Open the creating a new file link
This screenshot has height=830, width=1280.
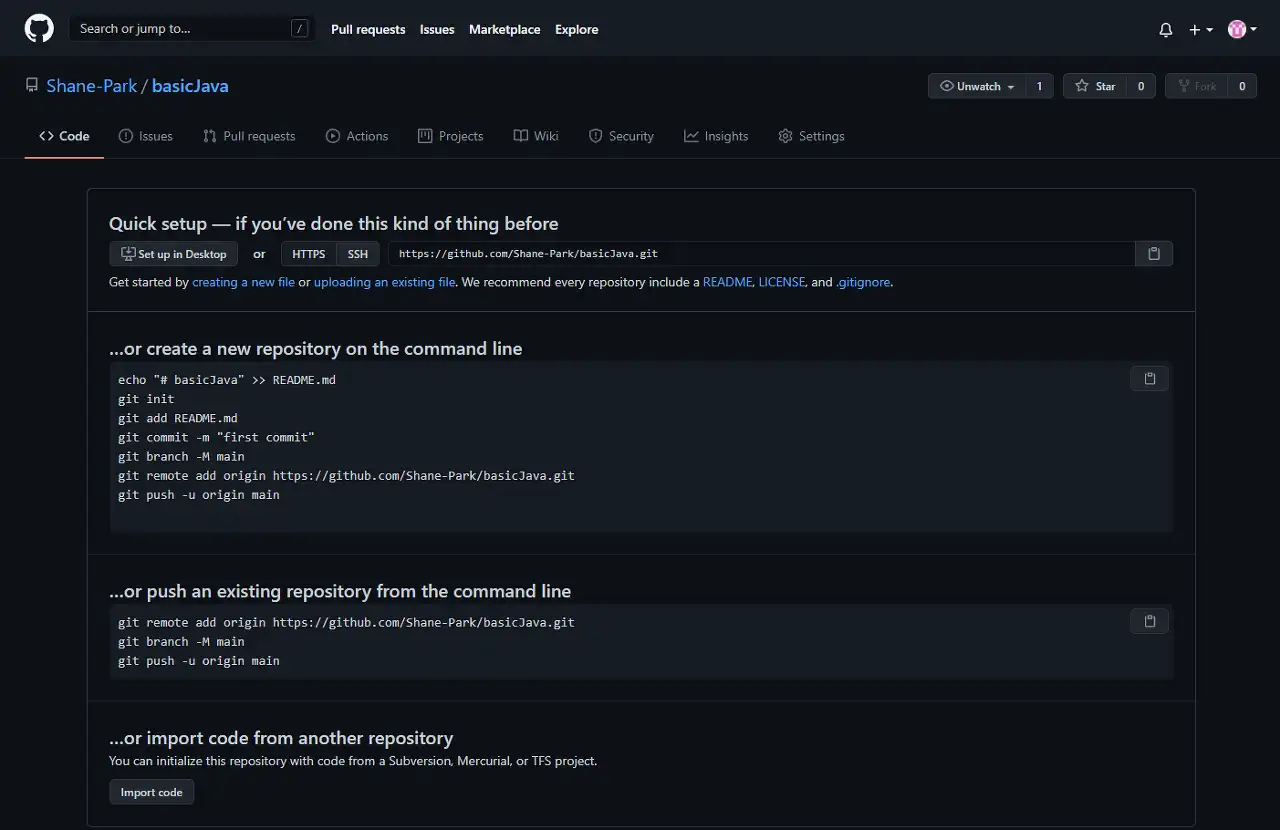pos(244,282)
